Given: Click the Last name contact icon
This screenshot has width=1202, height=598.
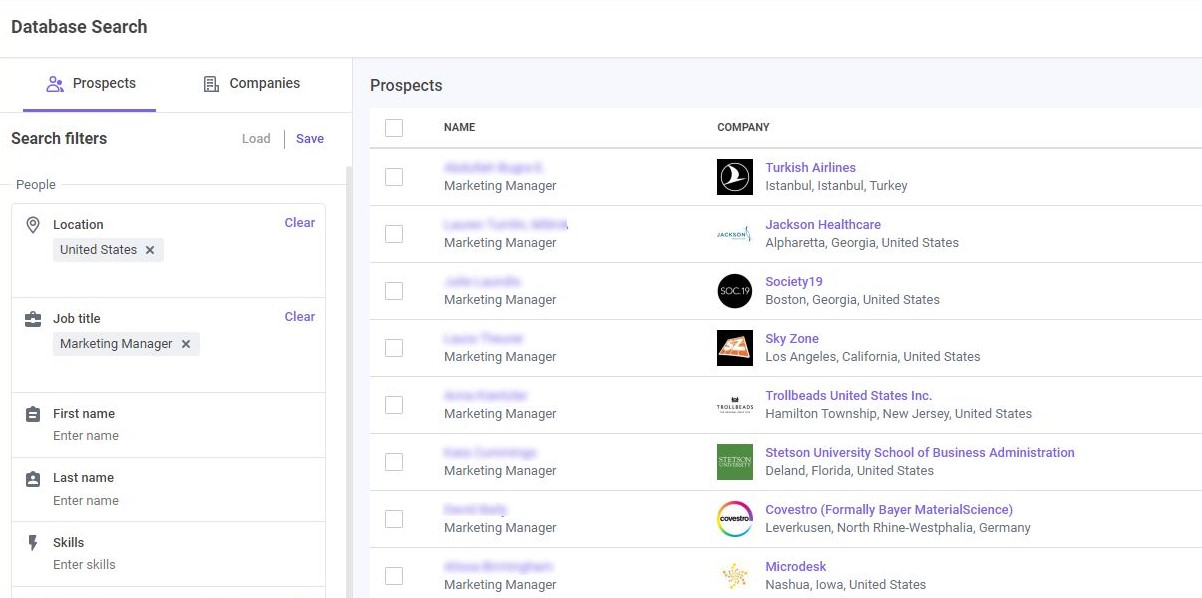Looking at the screenshot, I should click(x=33, y=479).
